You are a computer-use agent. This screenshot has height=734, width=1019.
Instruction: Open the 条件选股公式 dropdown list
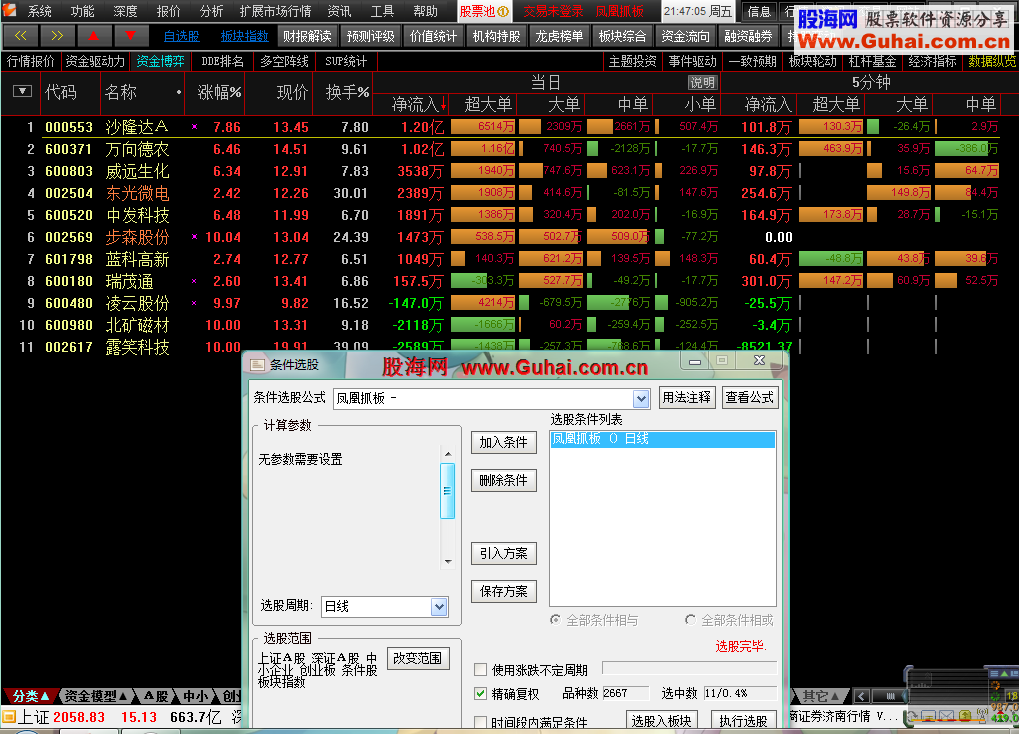641,399
